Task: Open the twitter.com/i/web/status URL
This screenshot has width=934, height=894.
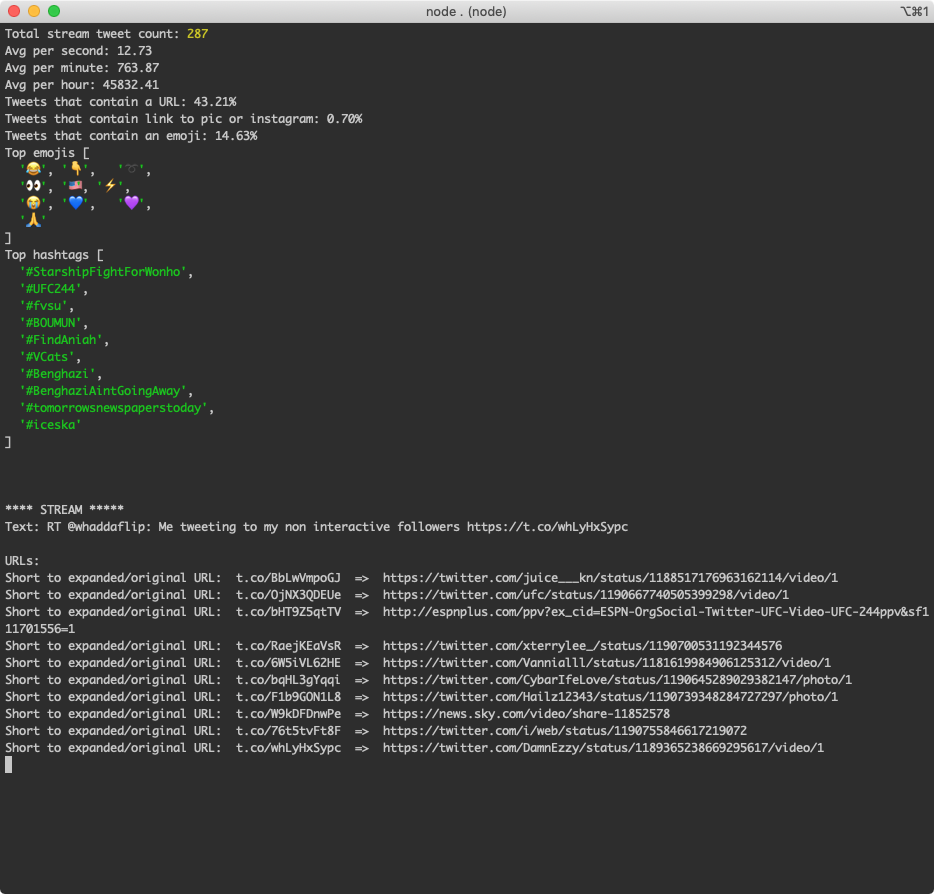Action: pos(565,731)
